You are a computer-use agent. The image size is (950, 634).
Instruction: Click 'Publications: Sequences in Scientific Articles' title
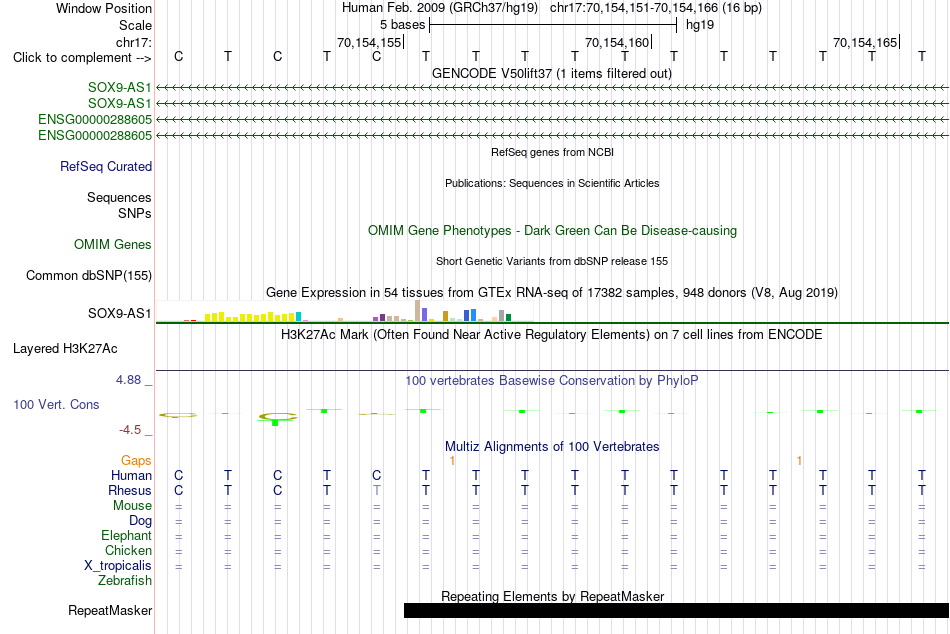pyautogui.click(x=552, y=183)
